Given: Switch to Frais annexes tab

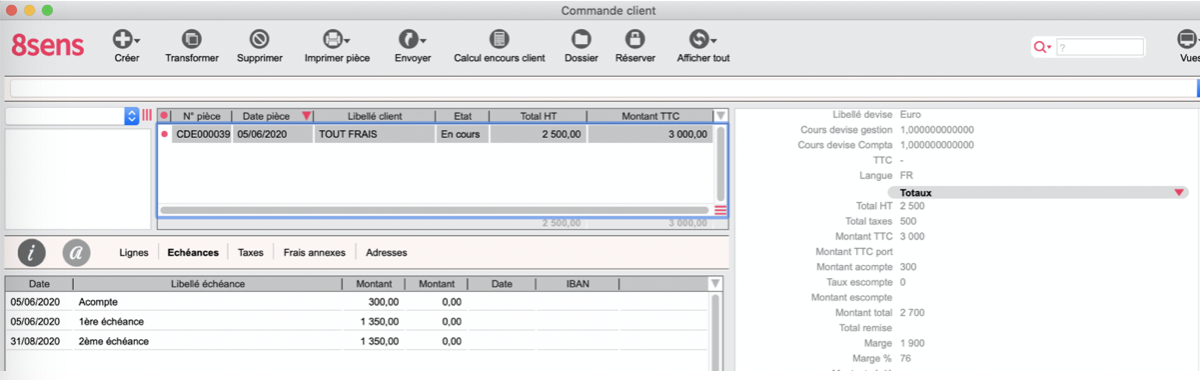Looking at the screenshot, I should point(315,253).
